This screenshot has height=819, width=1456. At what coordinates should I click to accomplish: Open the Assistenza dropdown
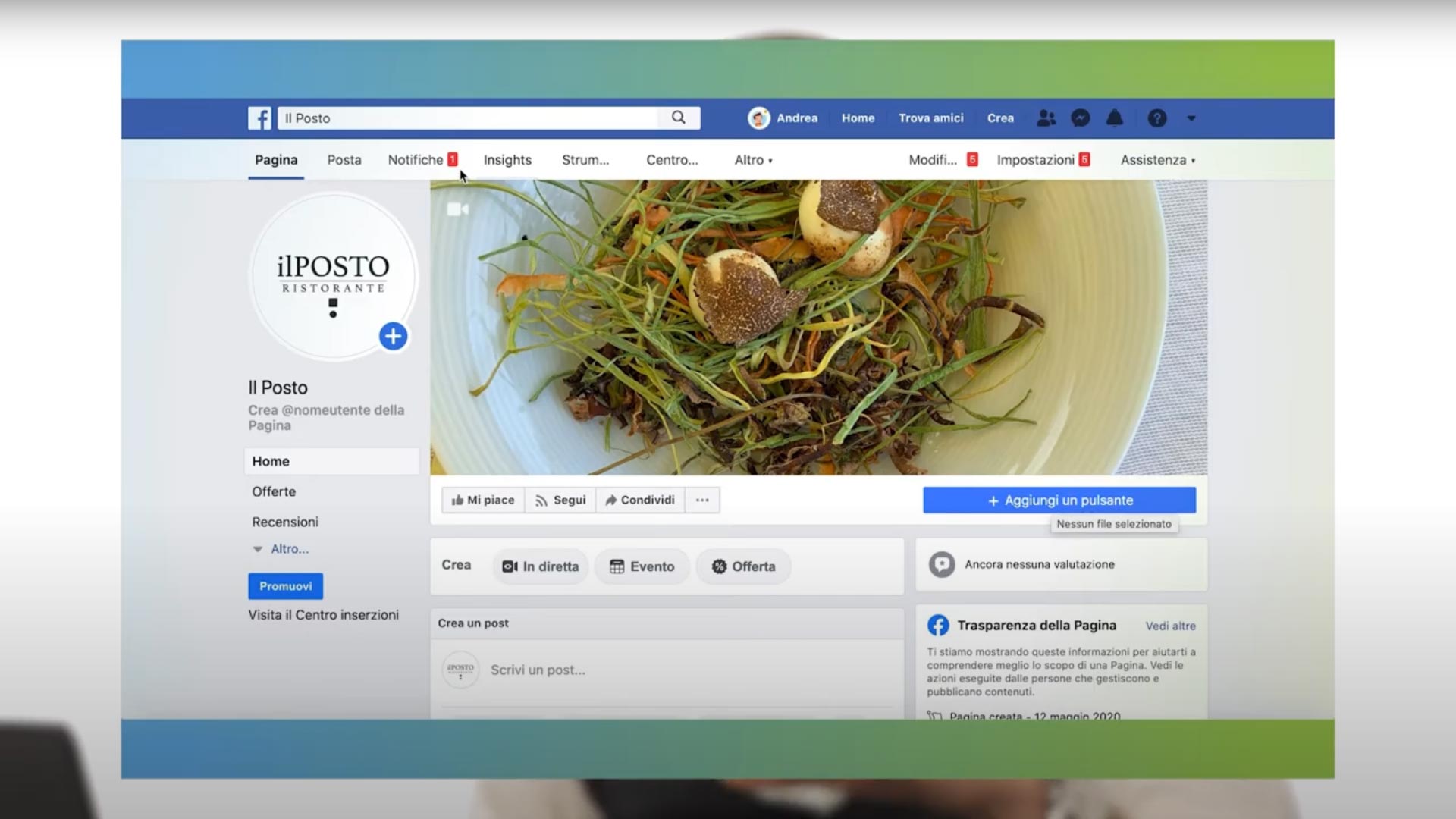tap(1158, 160)
